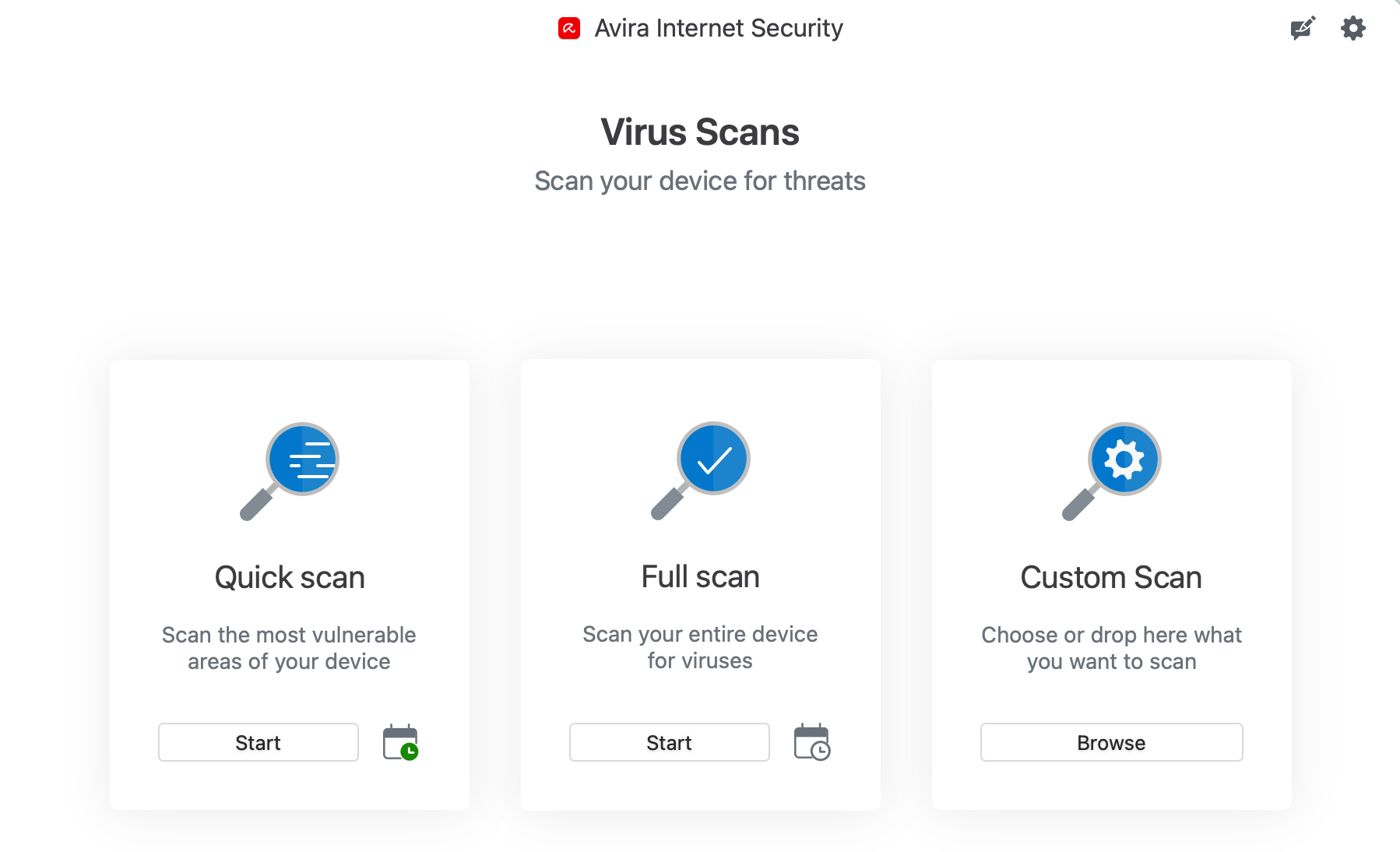Click the feedback pencil icon

[x=1302, y=27]
